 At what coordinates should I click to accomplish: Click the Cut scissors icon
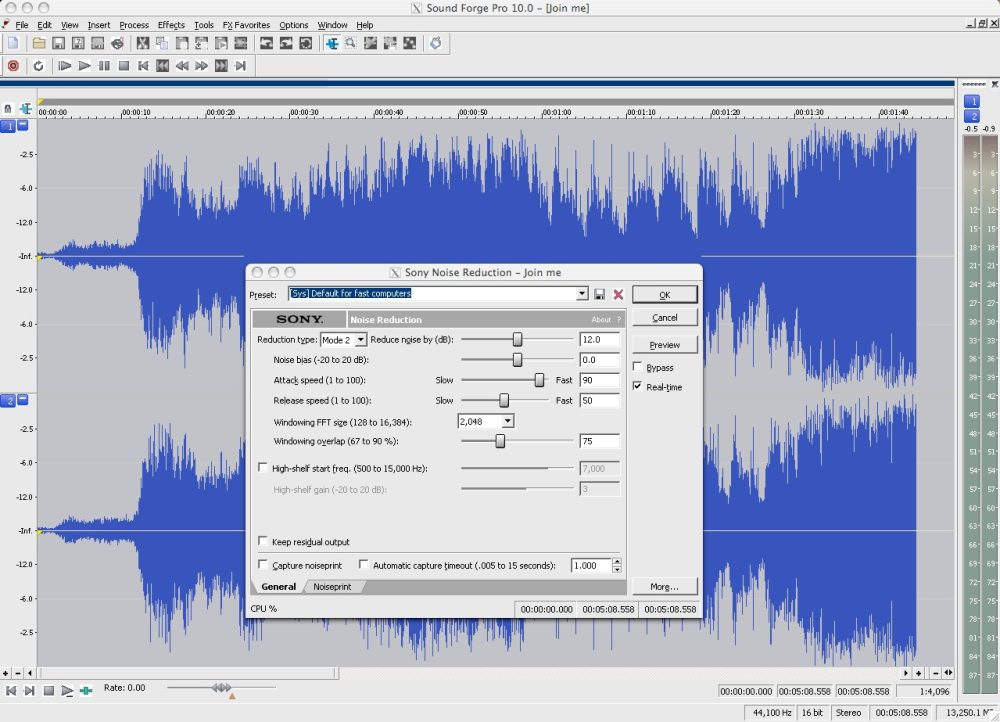tap(143, 43)
